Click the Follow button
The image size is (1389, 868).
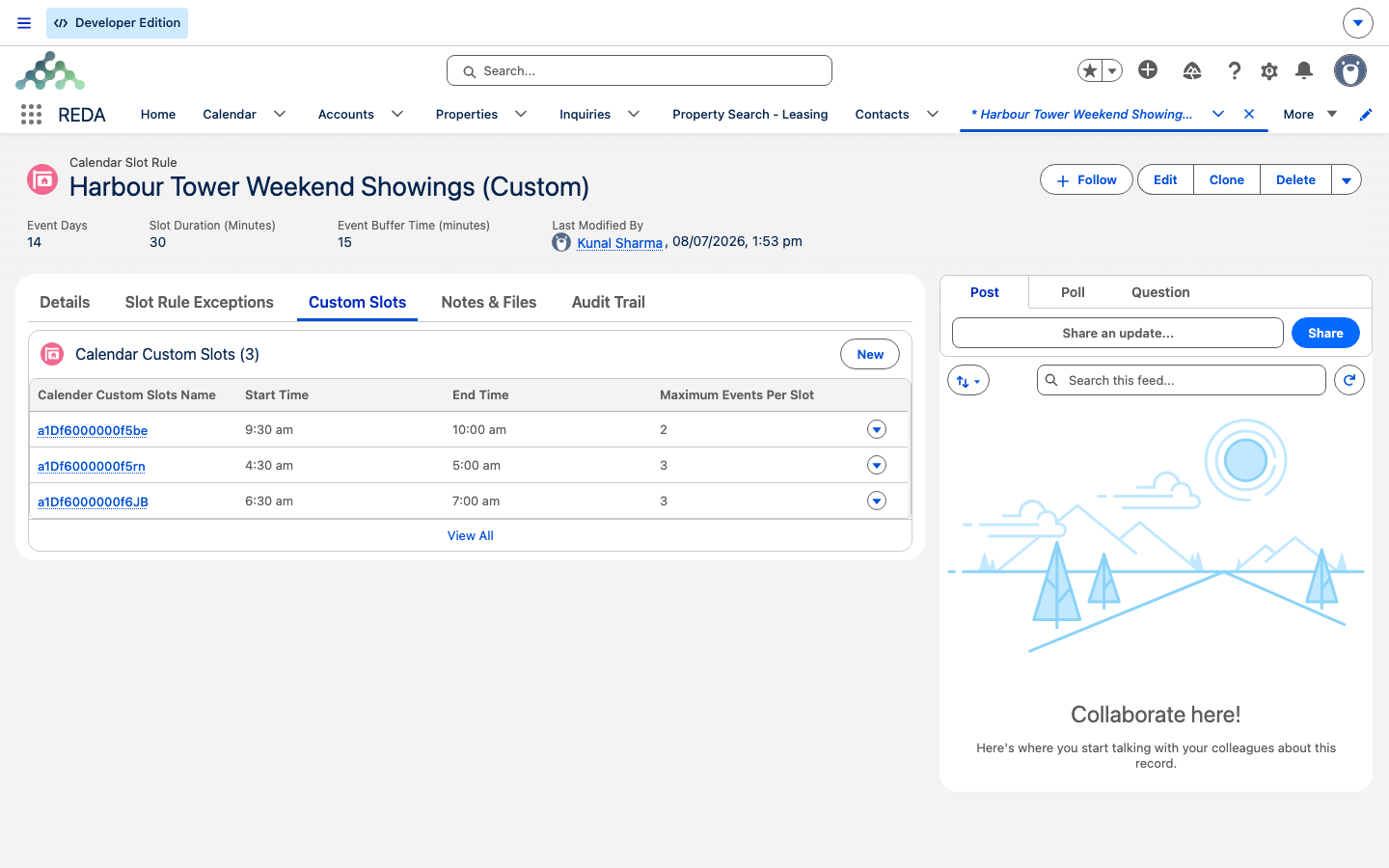pyautogui.click(x=1086, y=179)
